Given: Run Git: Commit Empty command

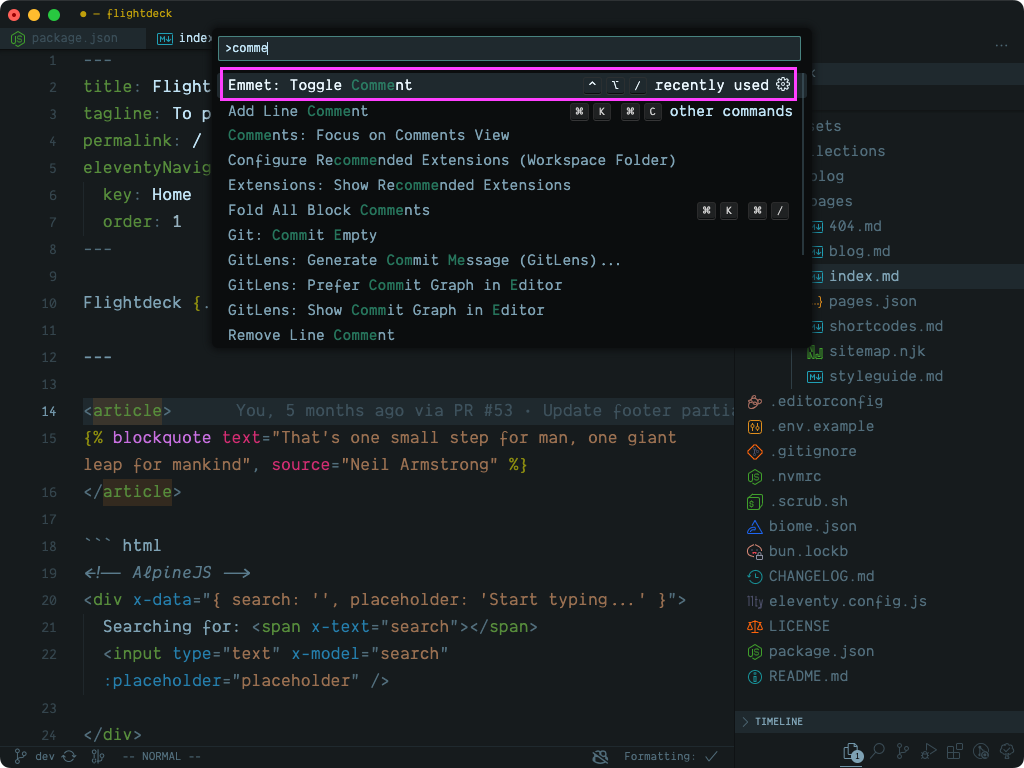Looking at the screenshot, I should click(509, 235).
